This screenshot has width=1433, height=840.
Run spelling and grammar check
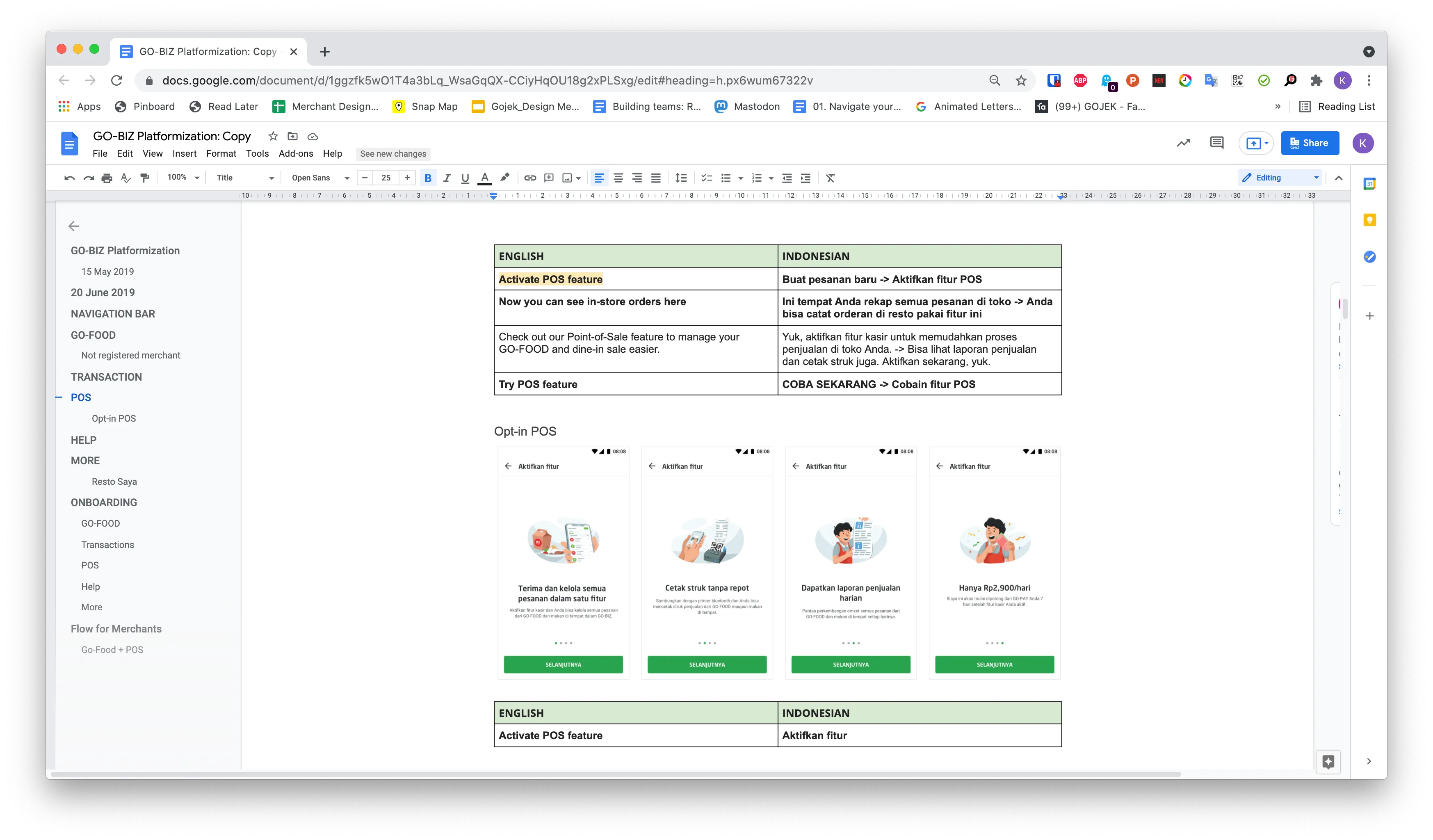point(126,178)
